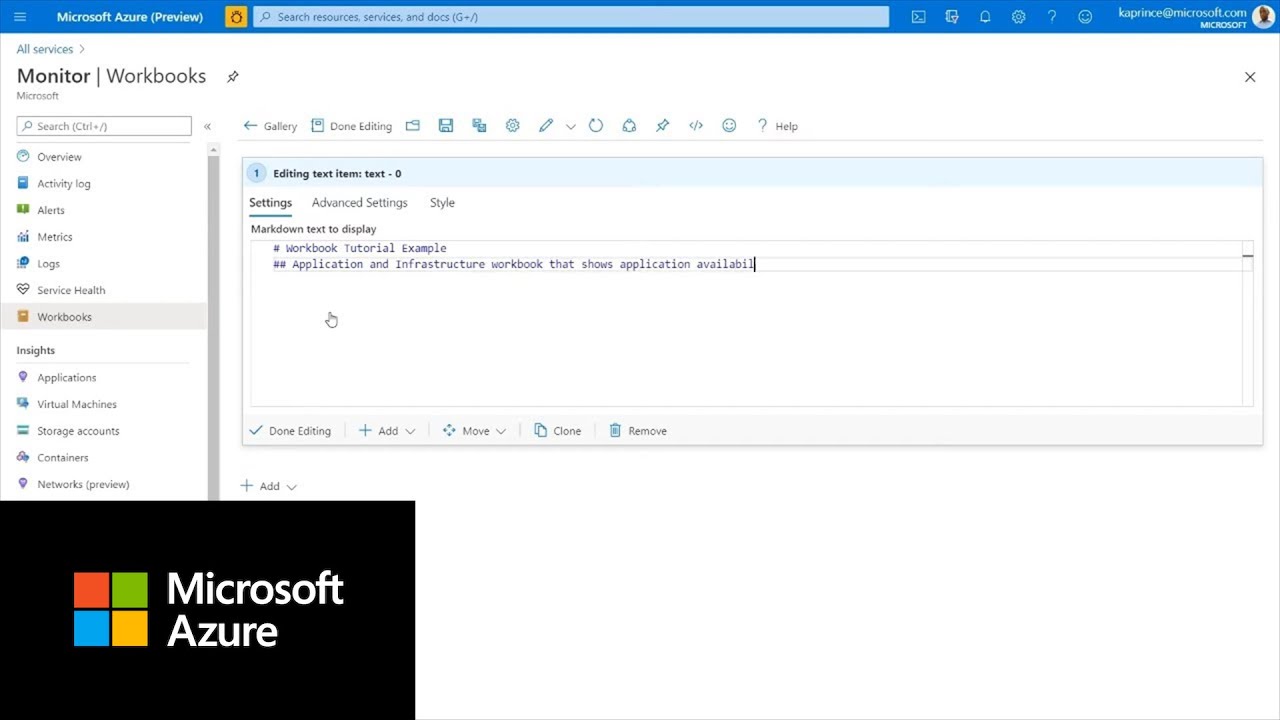
Task: Switch to the Advanced Settings tab
Action: [360, 203]
